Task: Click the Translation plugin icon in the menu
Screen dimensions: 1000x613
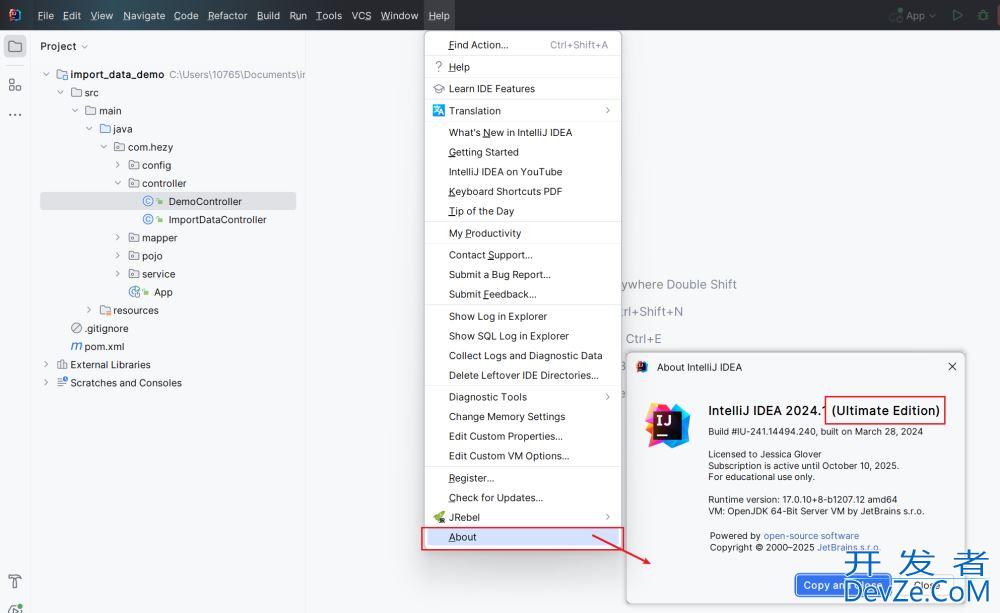Action: 439,110
